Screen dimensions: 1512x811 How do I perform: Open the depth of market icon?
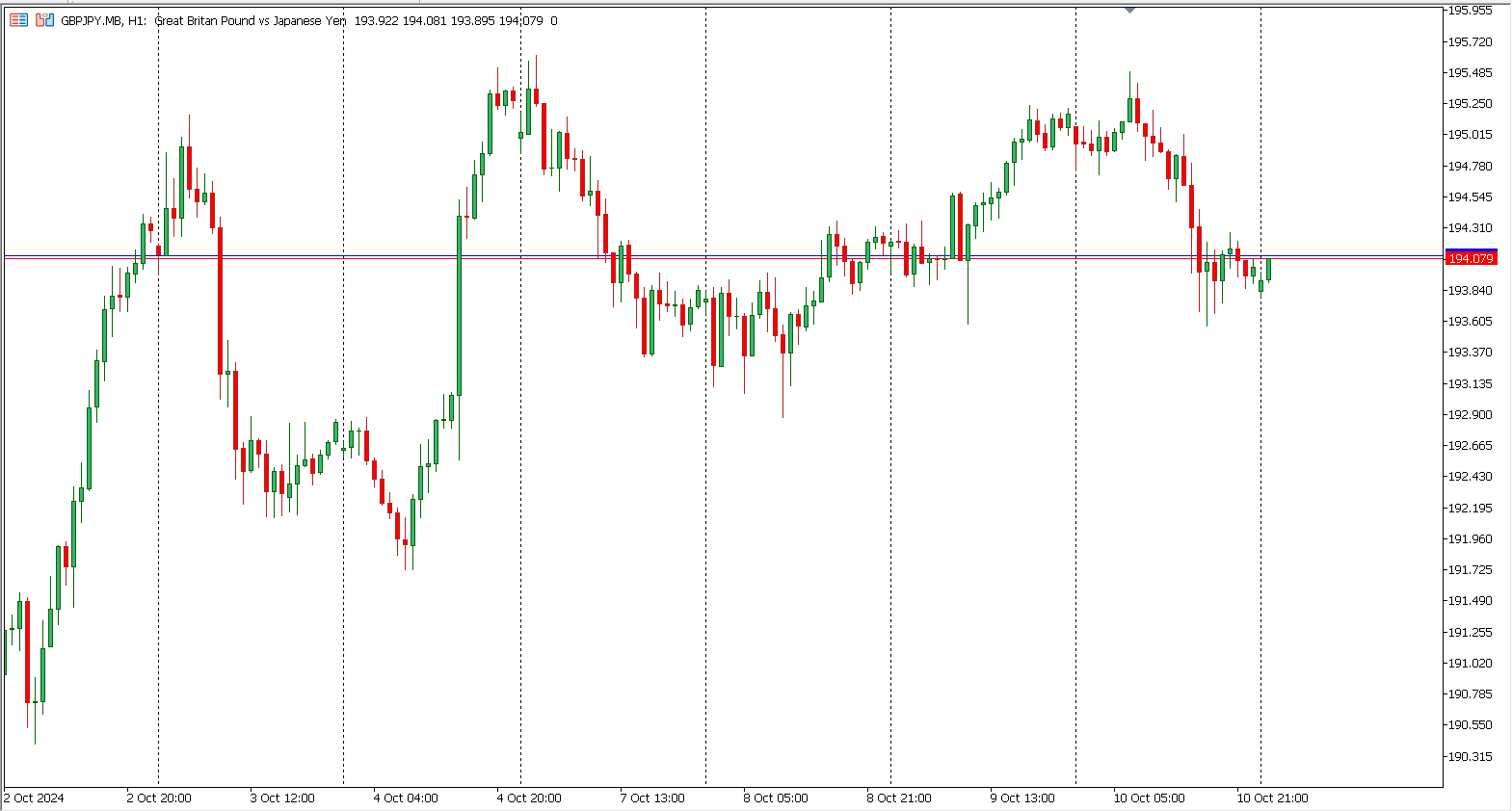tap(44, 20)
